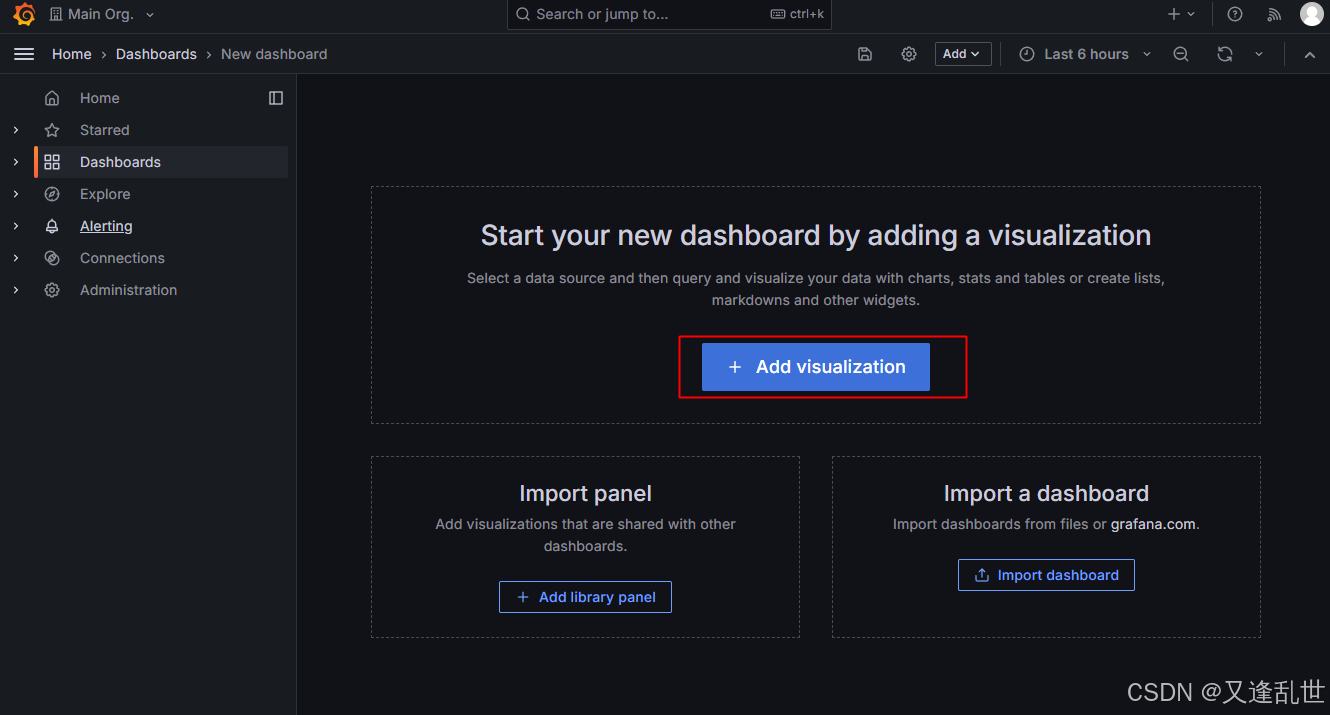Screen dimensions: 1330x715
Task: Click the Connections icon in sidebar
Action: (52, 258)
